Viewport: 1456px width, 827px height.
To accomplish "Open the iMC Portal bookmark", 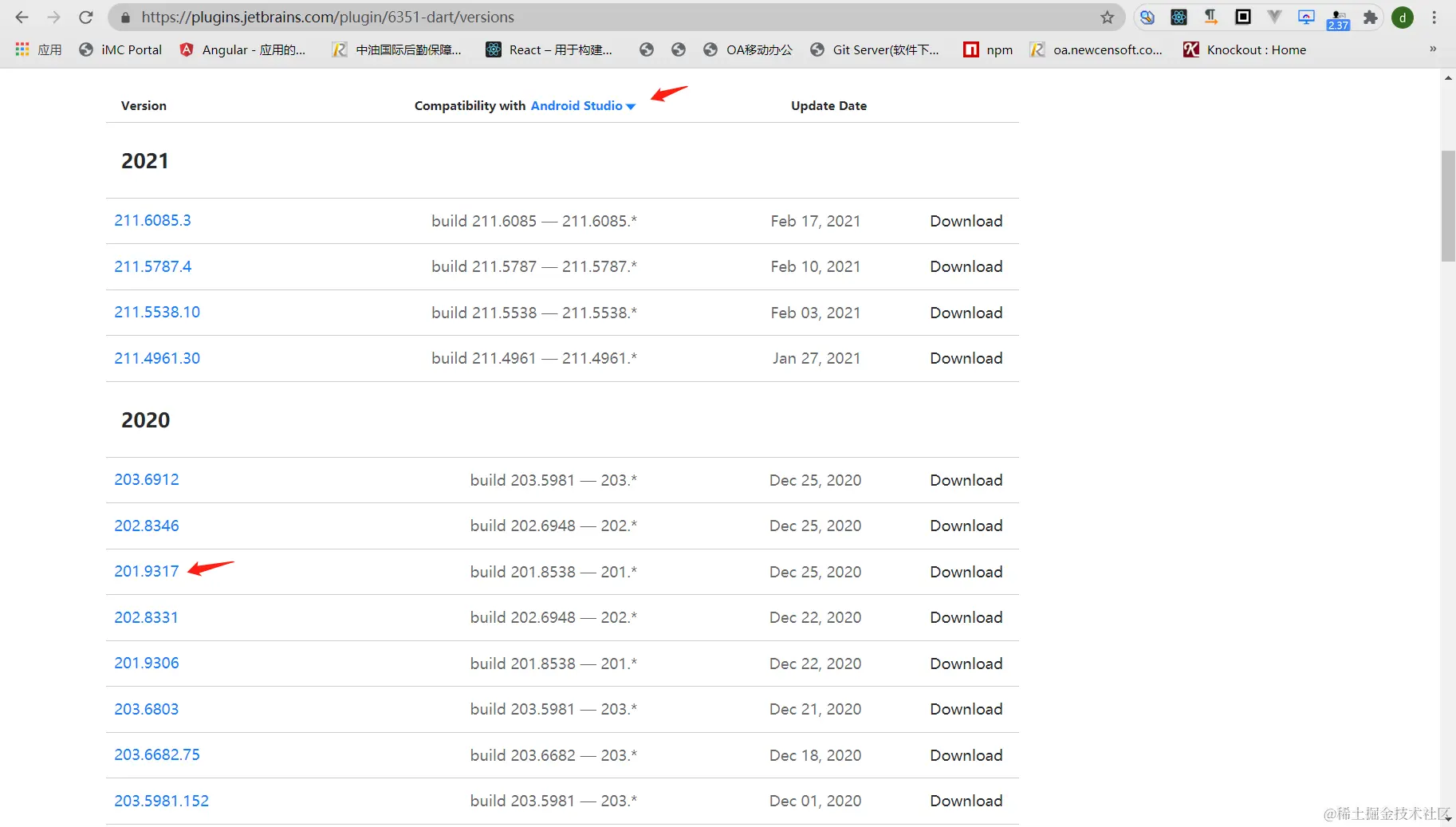I will [x=120, y=49].
